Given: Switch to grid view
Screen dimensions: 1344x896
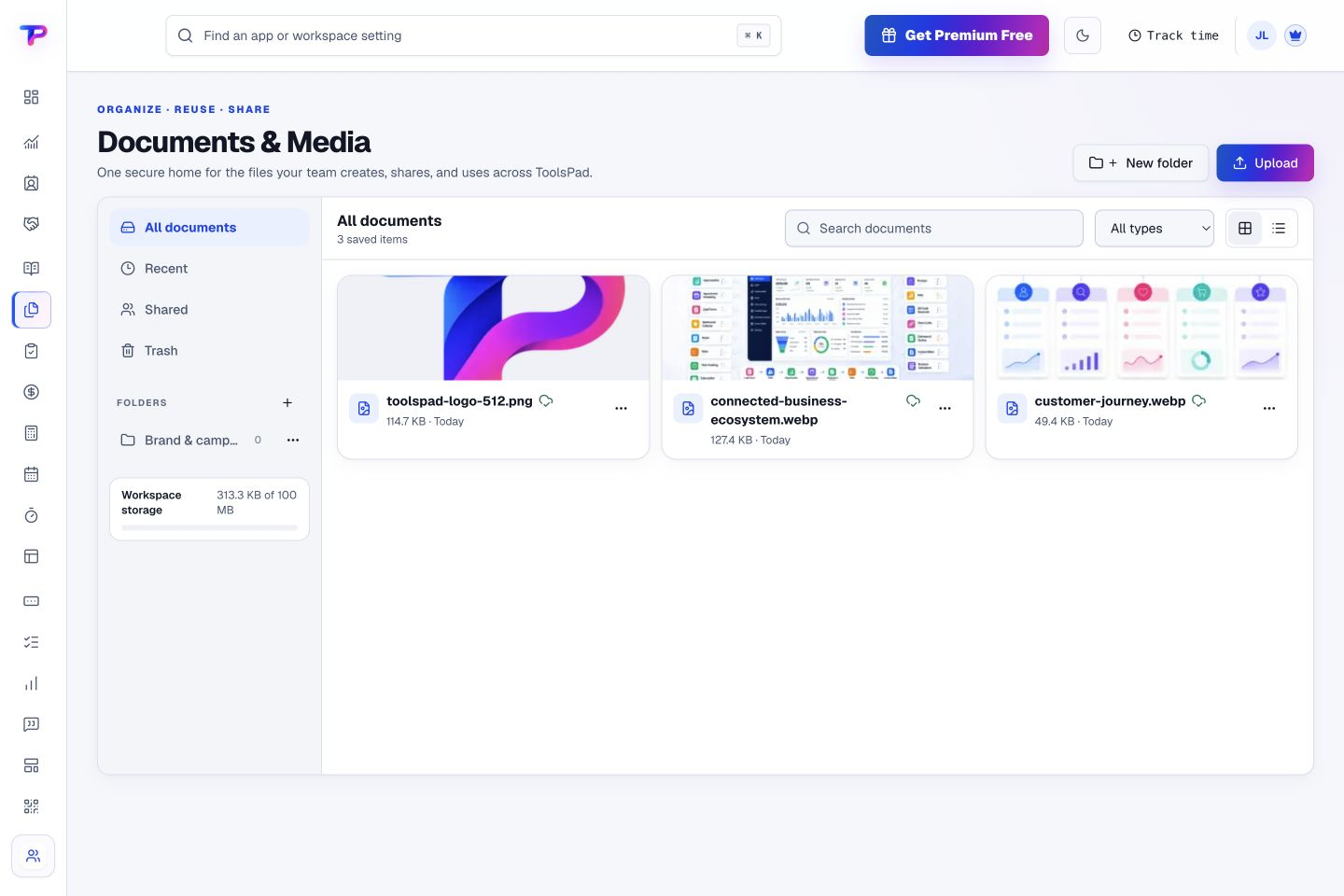Looking at the screenshot, I should pyautogui.click(x=1244, y=228).
